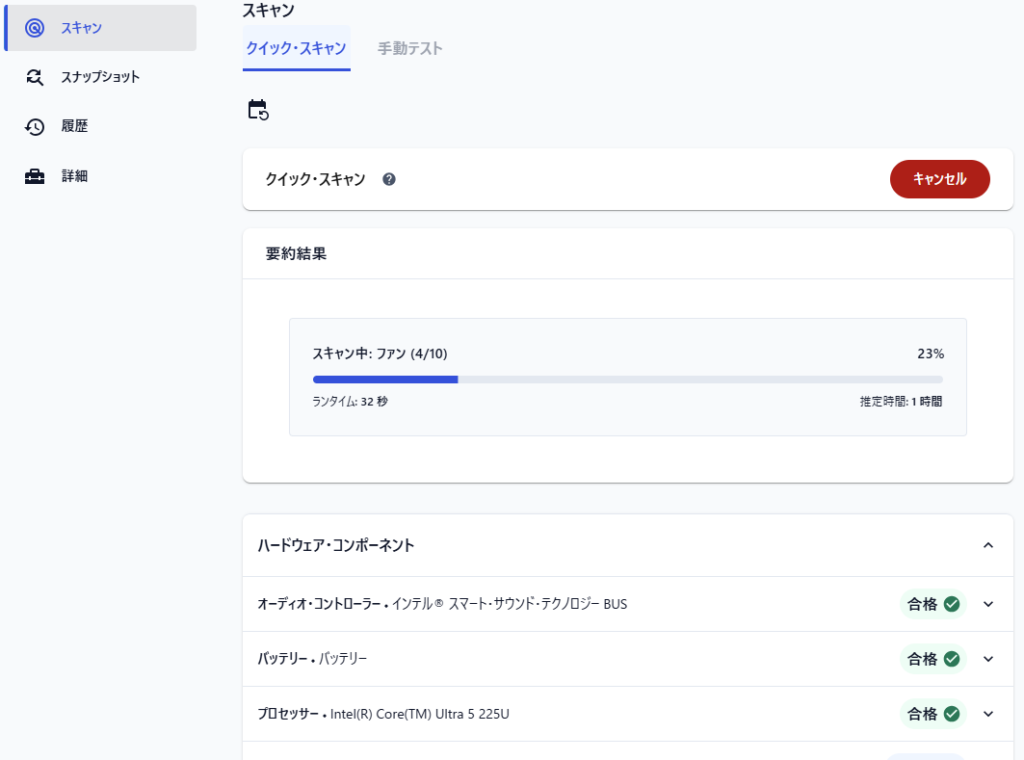The width and height of the screenshot is (1024, 760).
Task: Go to 履歴 label in the sidebar
Action: (75, 127)
